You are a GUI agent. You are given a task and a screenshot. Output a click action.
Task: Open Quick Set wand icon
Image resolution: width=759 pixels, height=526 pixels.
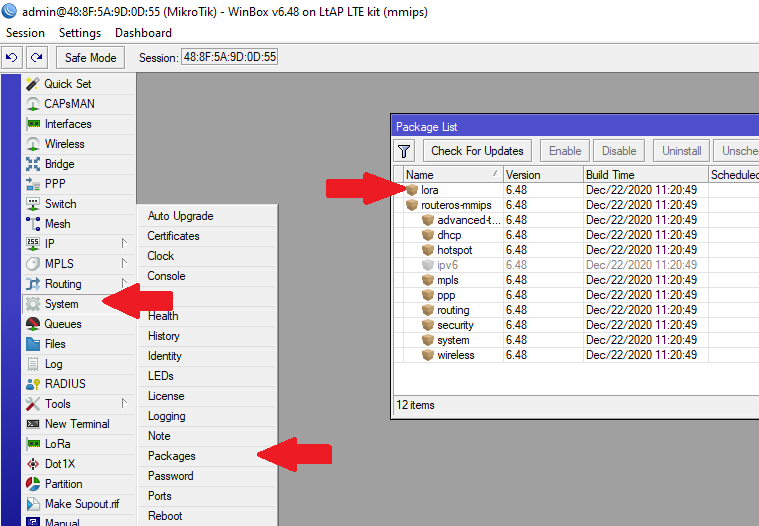32,84
